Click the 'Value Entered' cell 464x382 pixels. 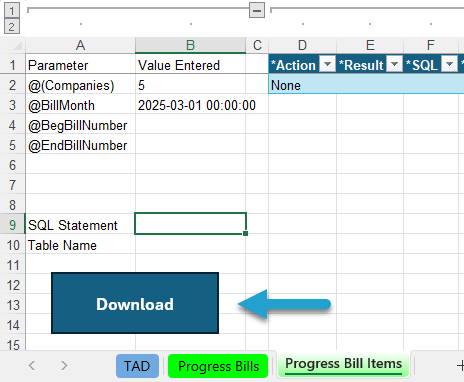190,64
